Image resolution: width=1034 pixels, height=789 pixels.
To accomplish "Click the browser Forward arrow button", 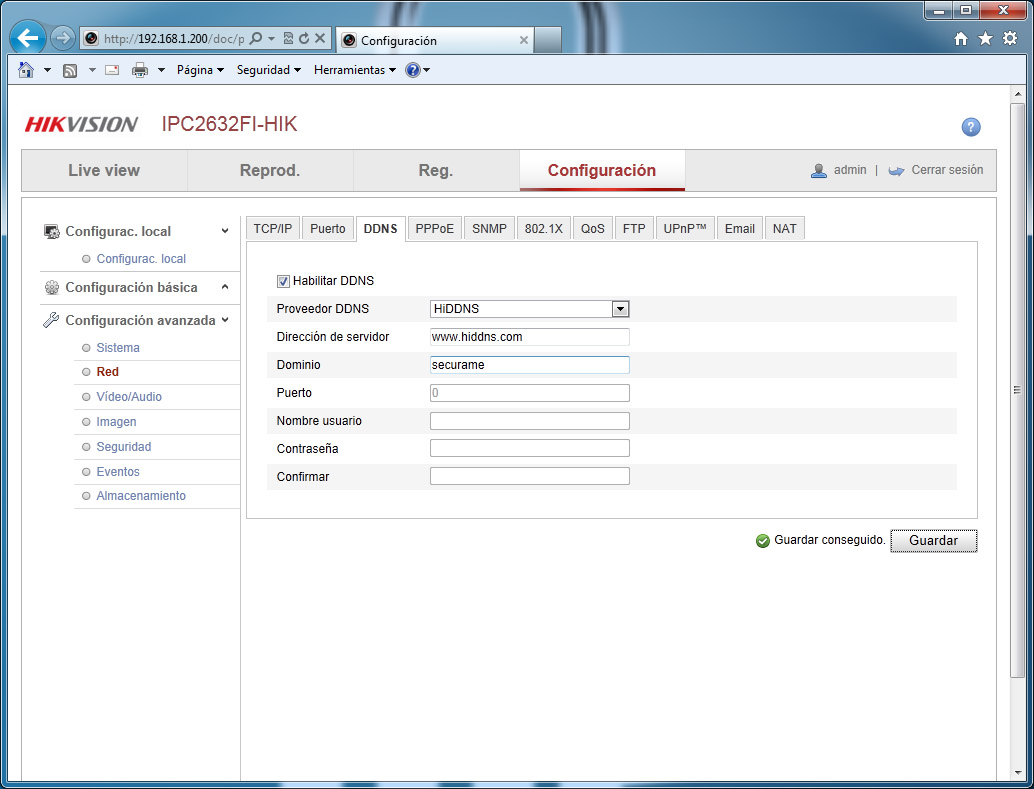I will point(63,38).
